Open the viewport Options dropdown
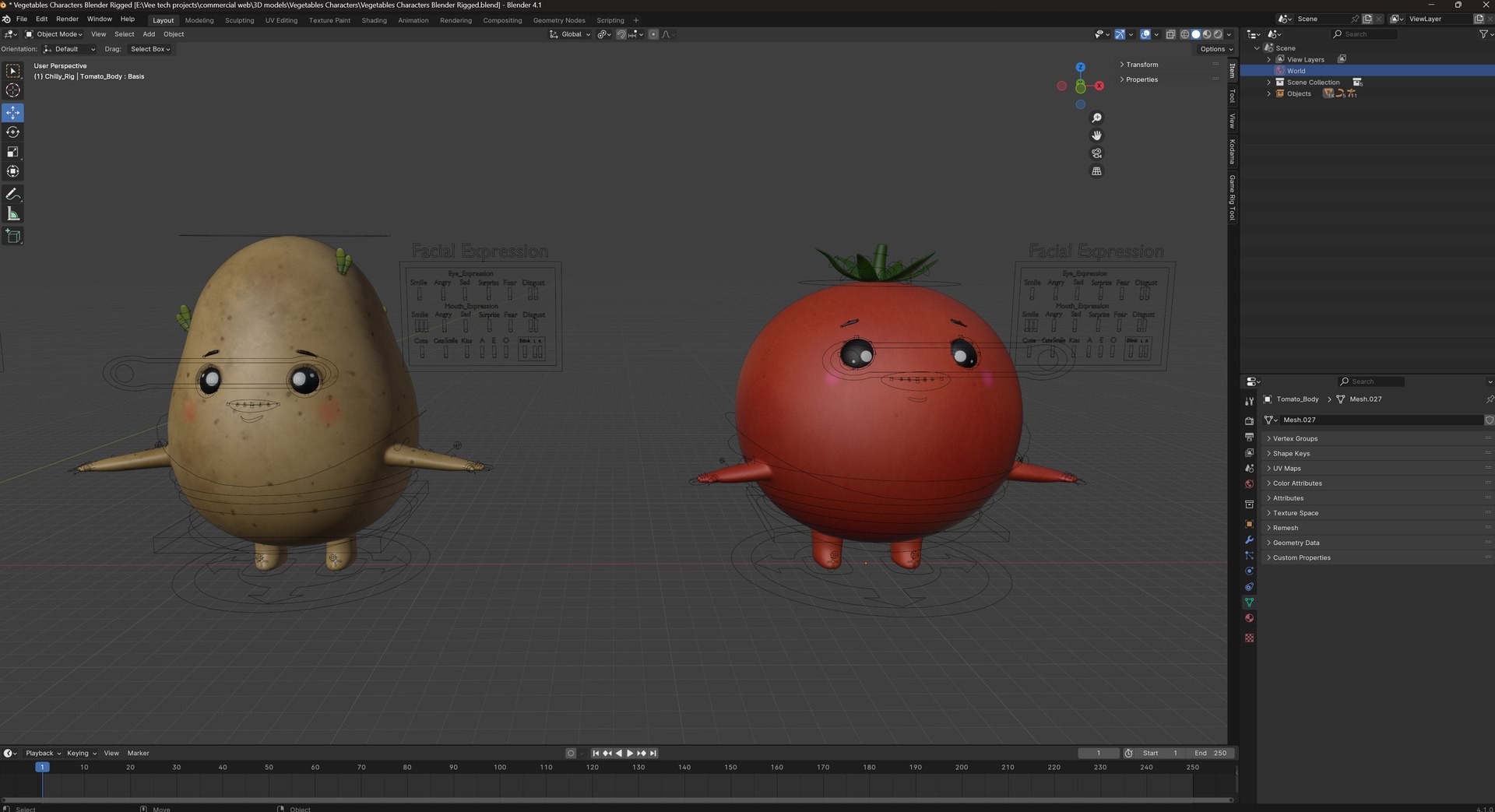This screenshot has width=1495, height=812. [1216, 49]
